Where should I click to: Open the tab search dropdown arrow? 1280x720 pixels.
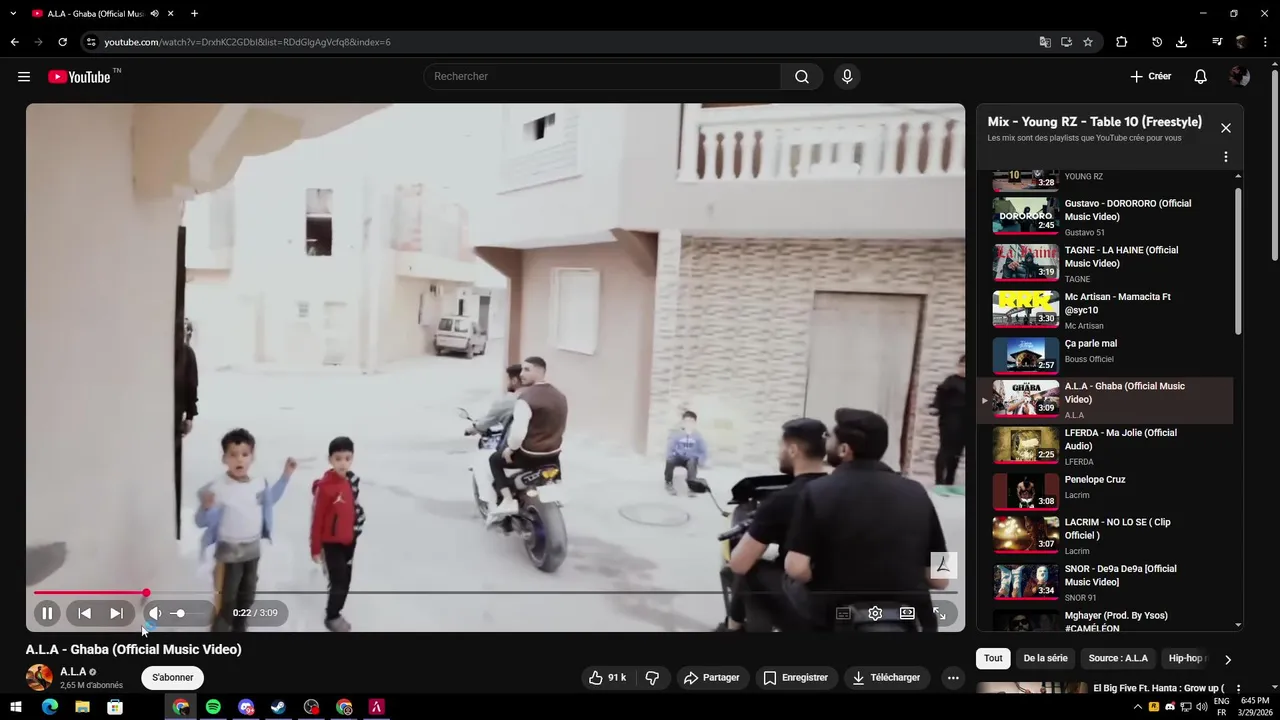click(13, 14)
